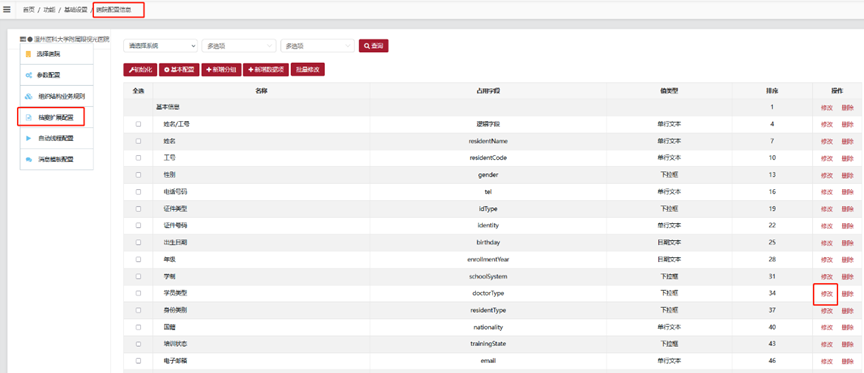Image resolution: width=864 pixels, height=373 pixels.
Task: Click 修改 in the idType row
Action: [827, 209]
